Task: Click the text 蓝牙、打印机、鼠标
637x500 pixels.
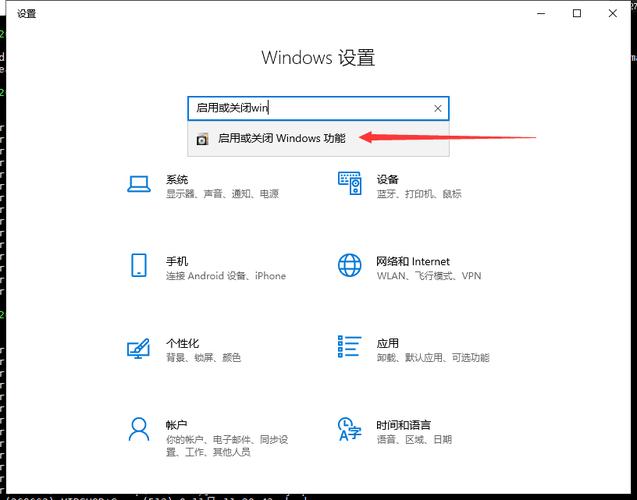Action: (x=419, y=194)
